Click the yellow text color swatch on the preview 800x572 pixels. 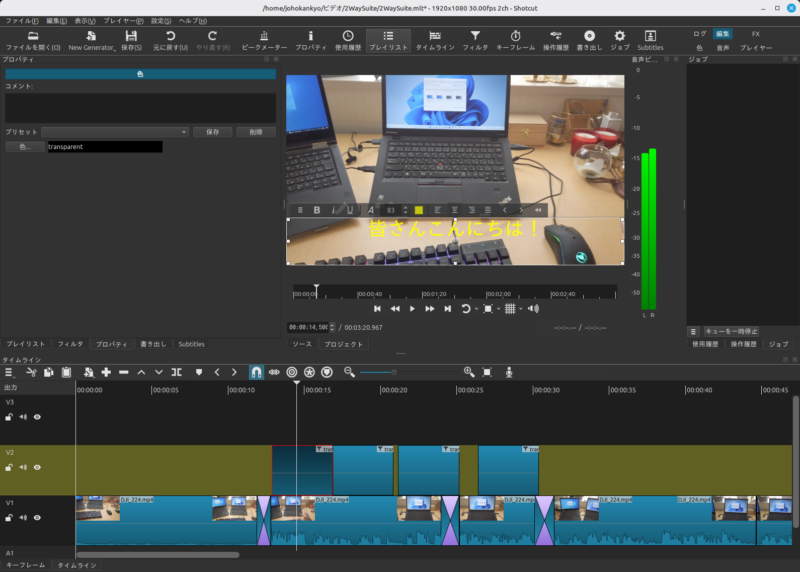419,210
